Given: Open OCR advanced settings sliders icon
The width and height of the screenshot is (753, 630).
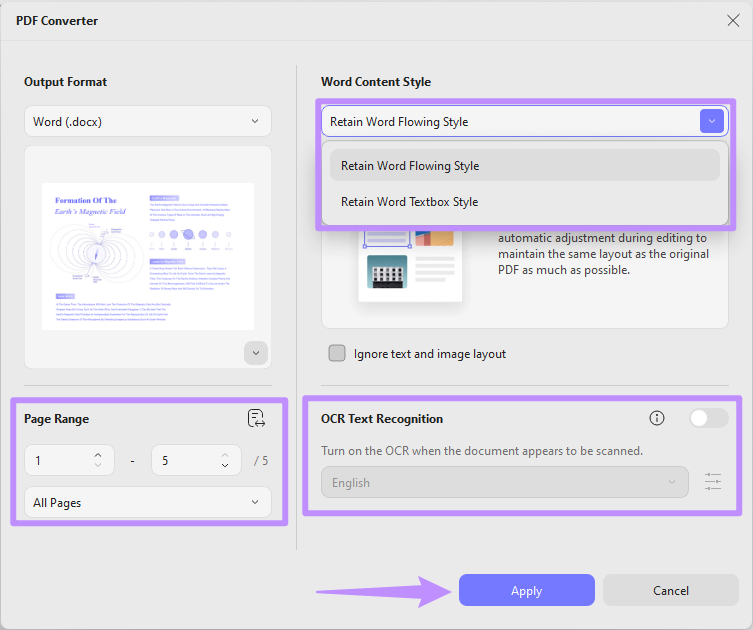Looking at the screenshot, I should tap(713, 482).
